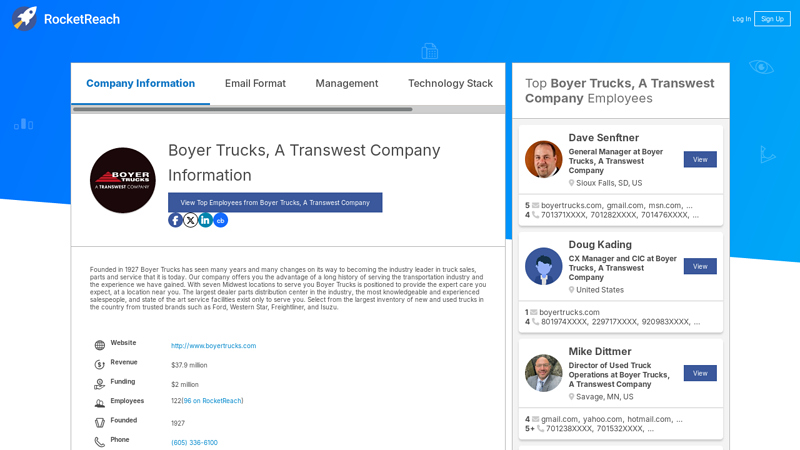
Task: Click the Phone handset icon
Action: (x=99, y=442)
